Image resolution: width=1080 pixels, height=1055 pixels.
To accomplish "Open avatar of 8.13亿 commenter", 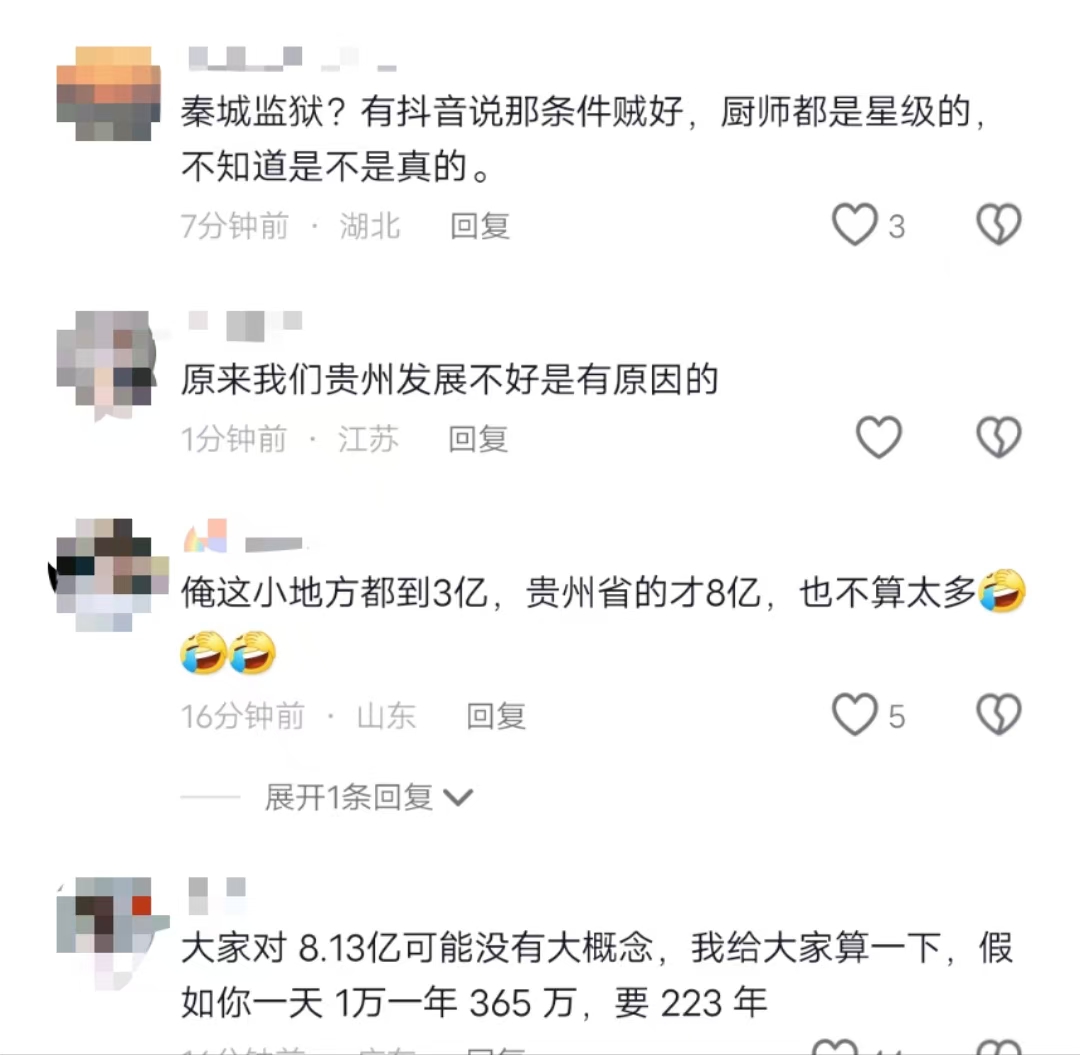I will (x=112, y=932).
